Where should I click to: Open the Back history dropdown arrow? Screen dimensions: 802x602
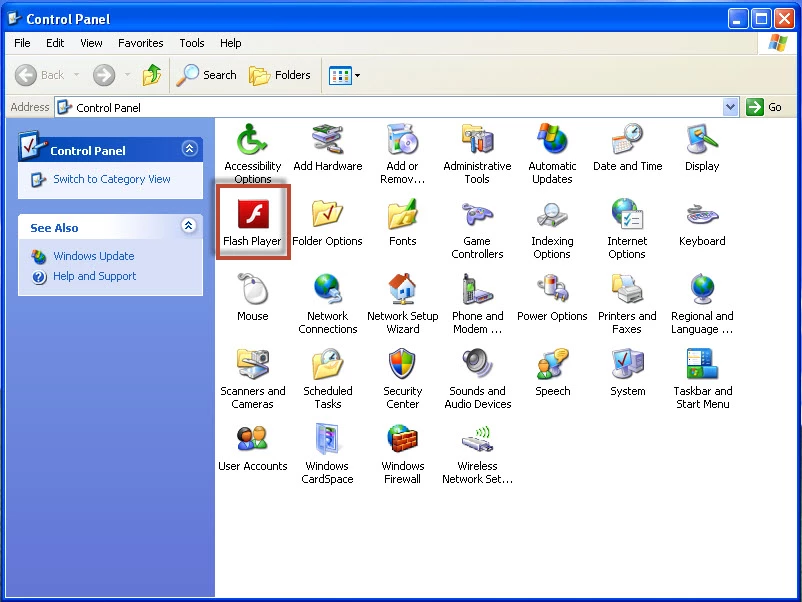(76, 75)
